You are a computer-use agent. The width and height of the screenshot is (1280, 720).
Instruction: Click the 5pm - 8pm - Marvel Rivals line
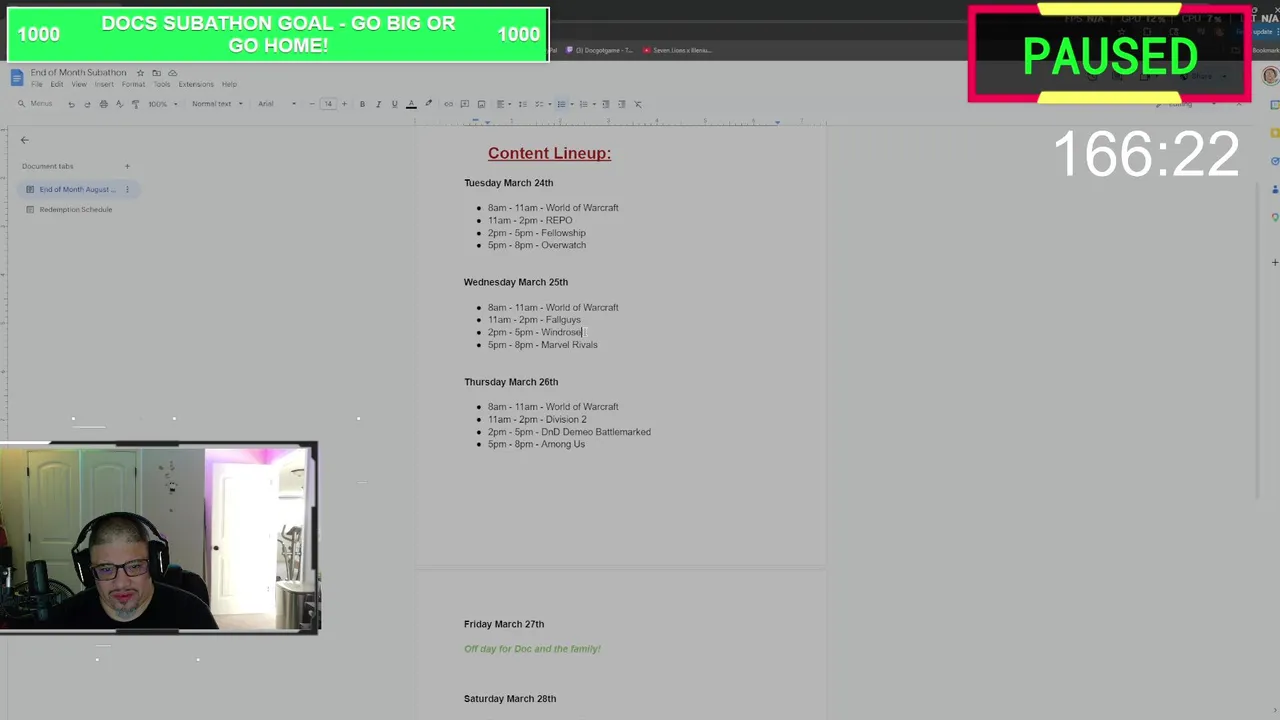click(543, 345)
